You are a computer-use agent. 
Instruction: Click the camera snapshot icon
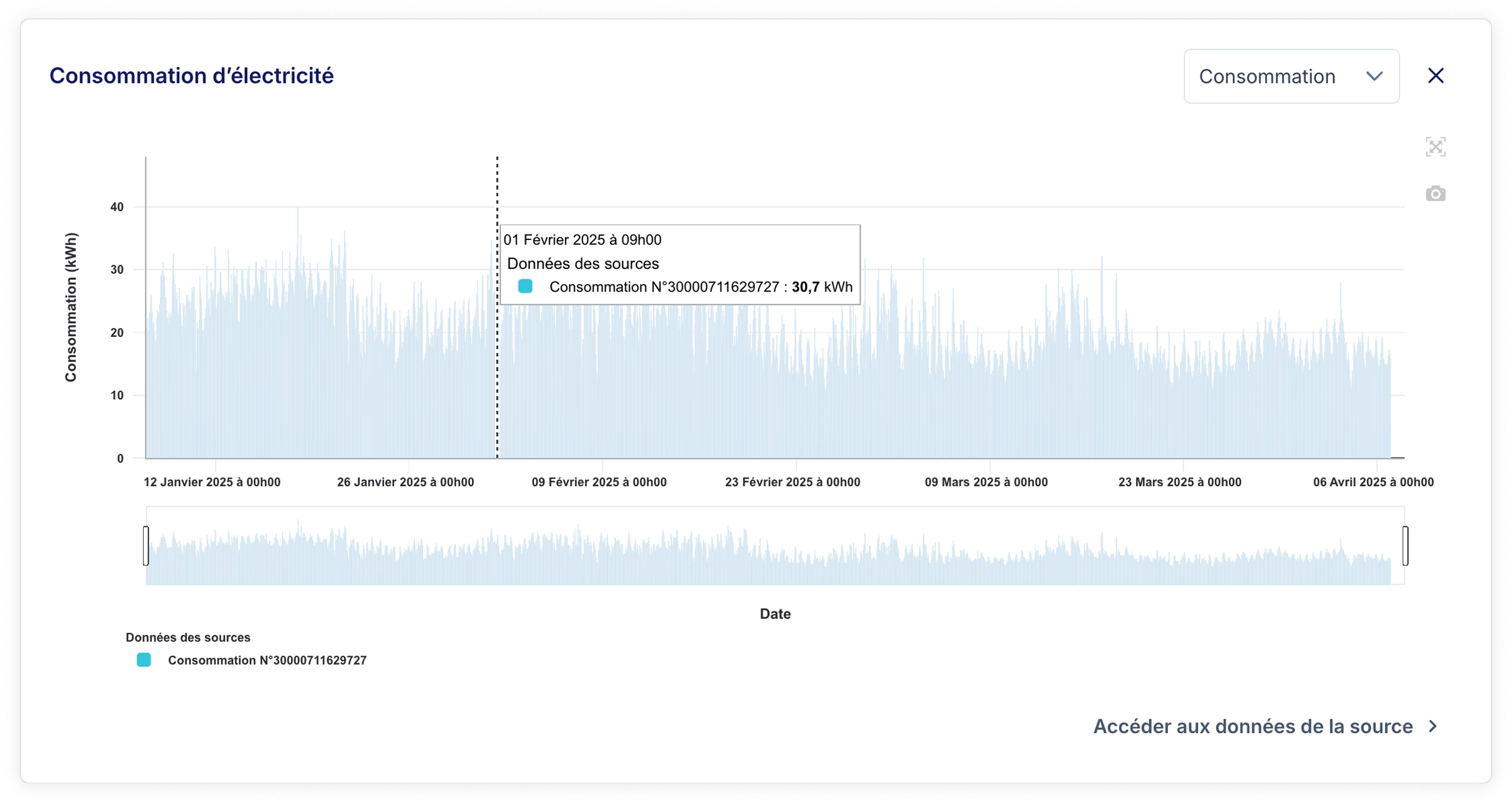coord(1435,194)
